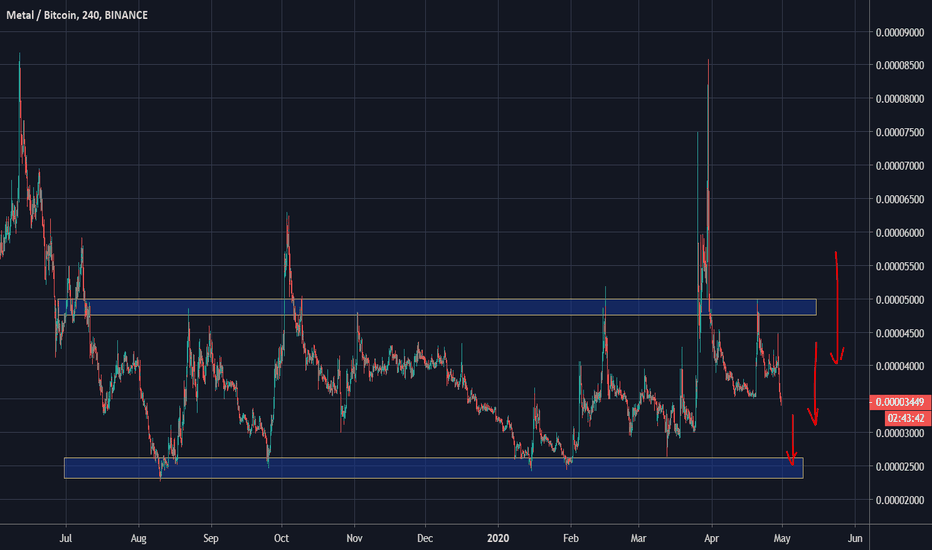Click the Jun label on time axis
Viewport: 932px width, 550px height.
(x=855, y=538)
